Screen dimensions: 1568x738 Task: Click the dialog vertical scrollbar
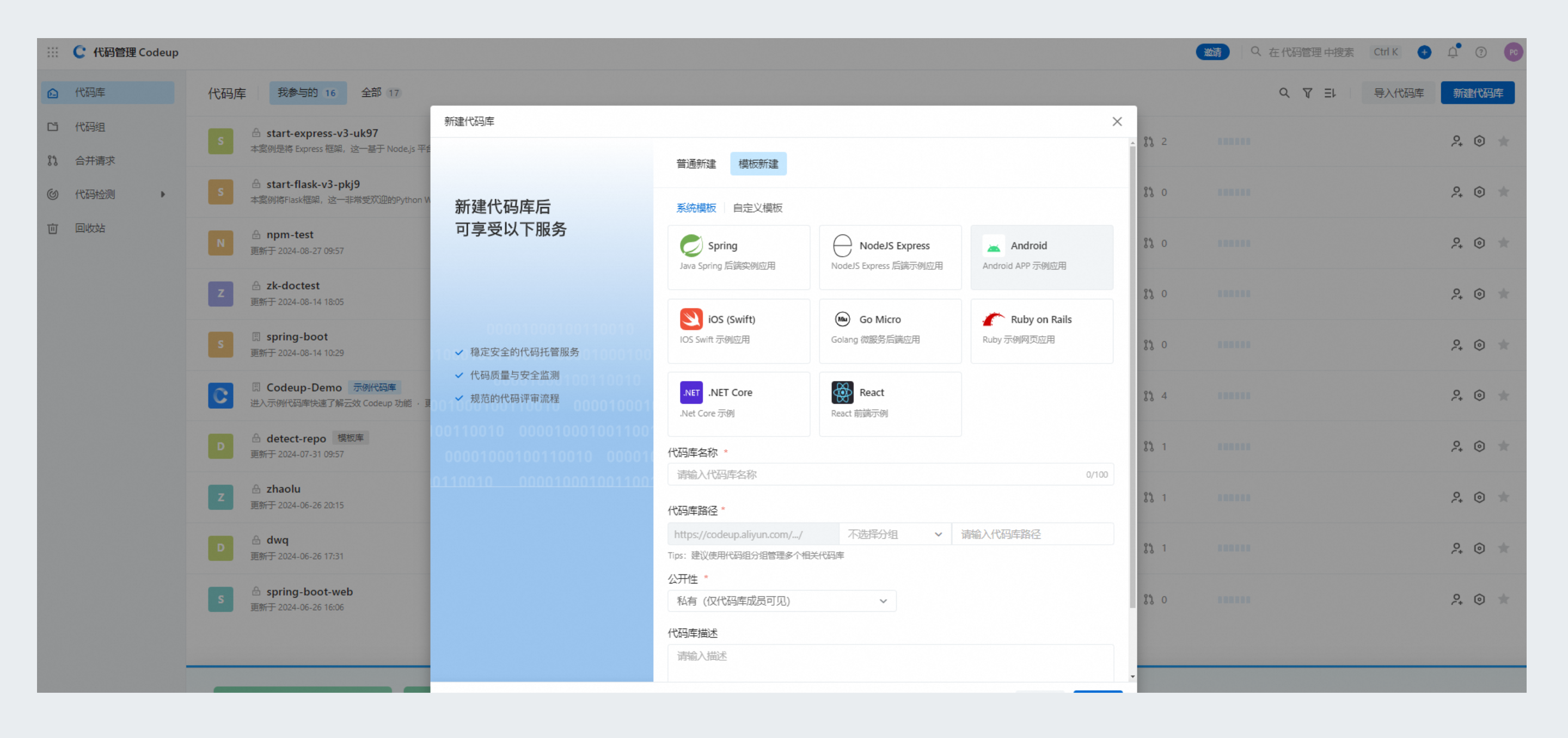point(1132,377)
